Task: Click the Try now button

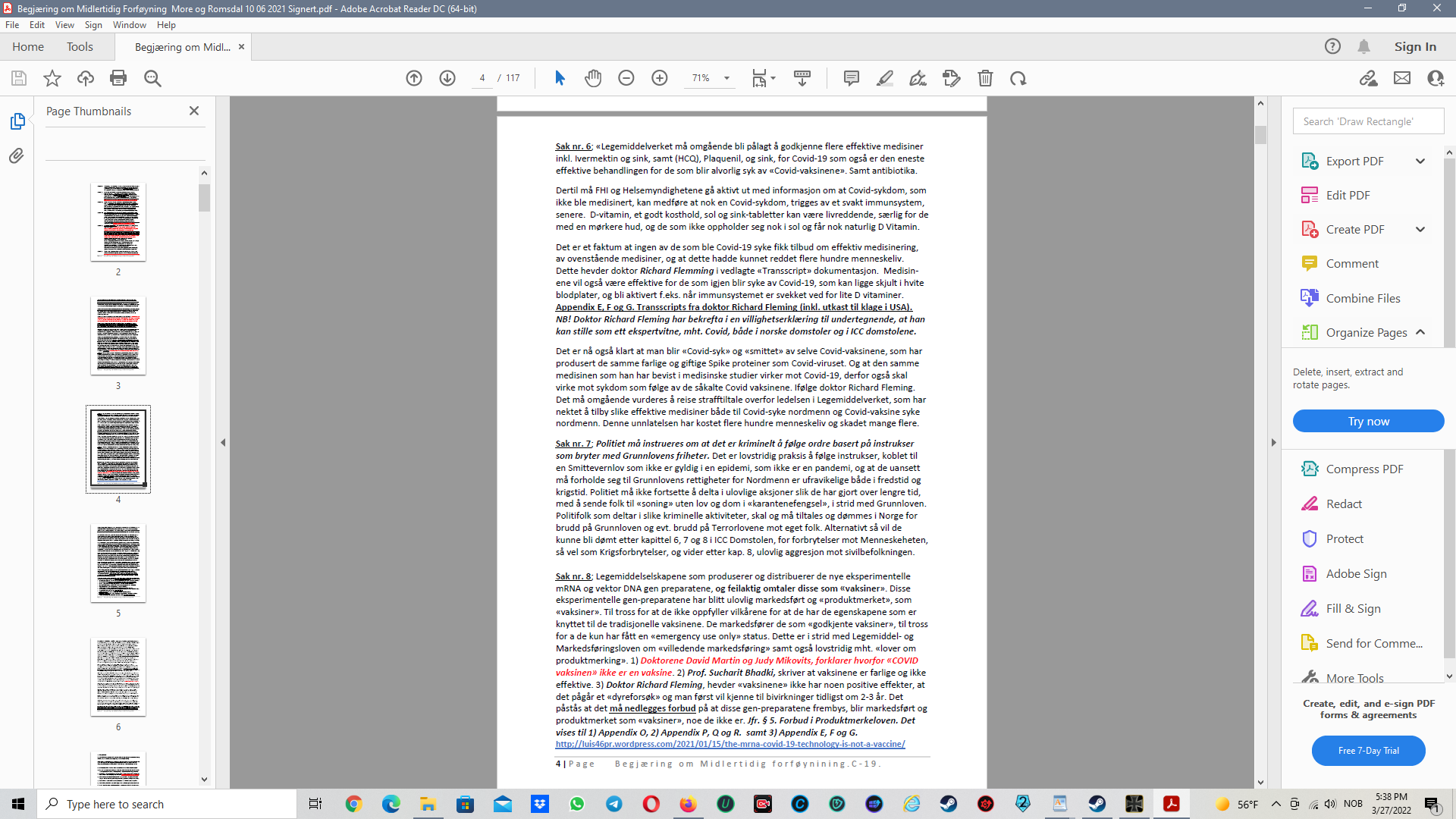Action: [x=1368, y=421]
